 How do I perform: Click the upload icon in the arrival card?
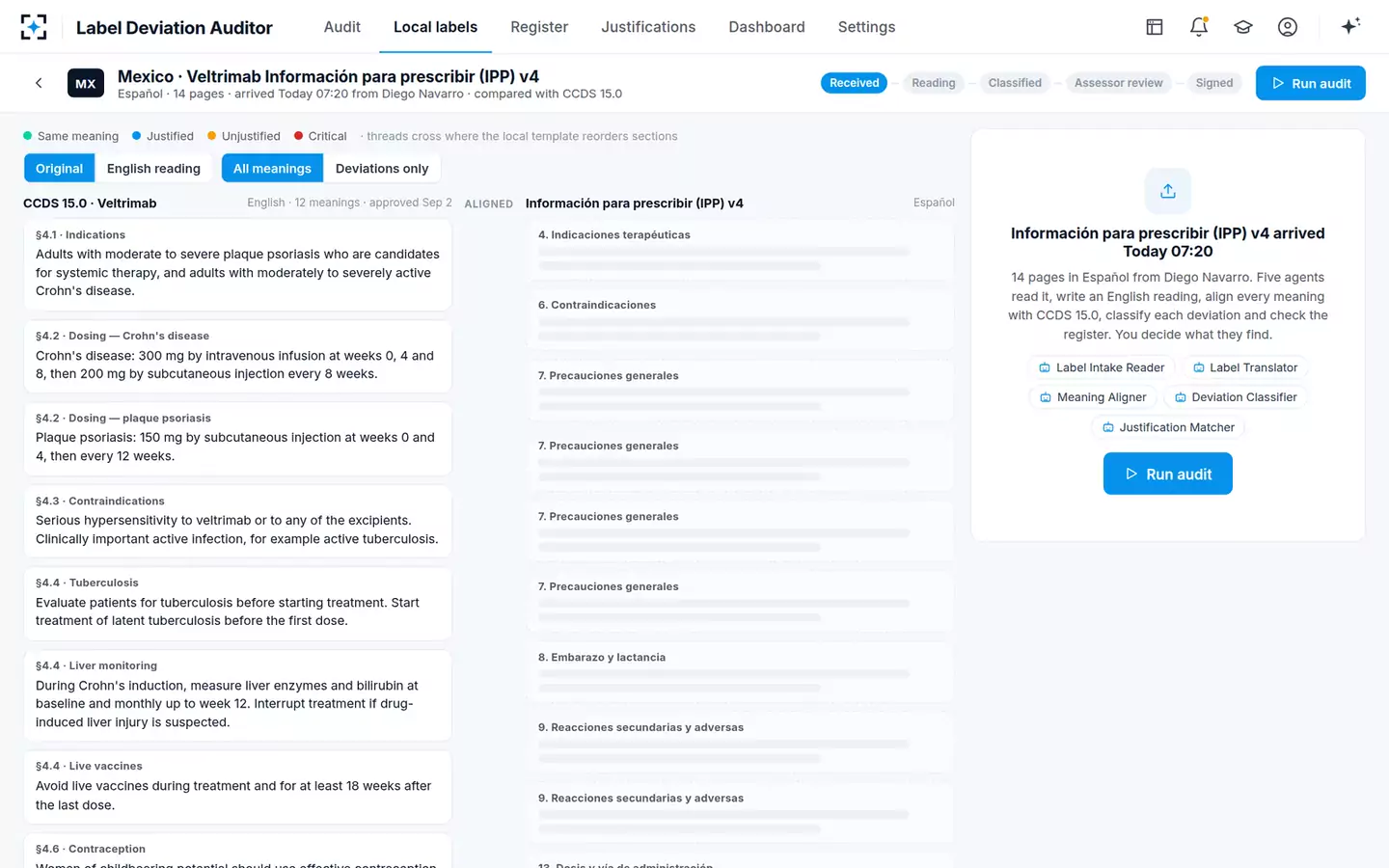[1168, 191]
